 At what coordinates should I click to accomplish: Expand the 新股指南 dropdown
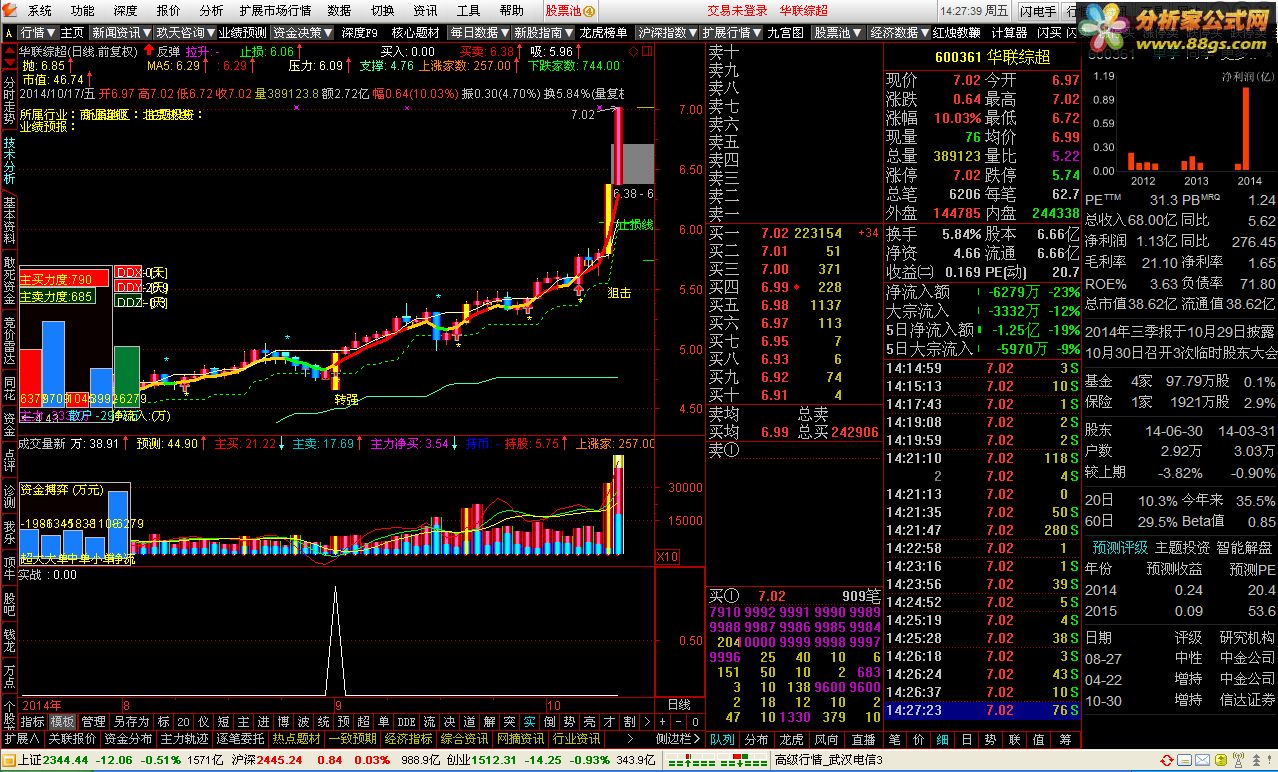click(x=544, y=32)
